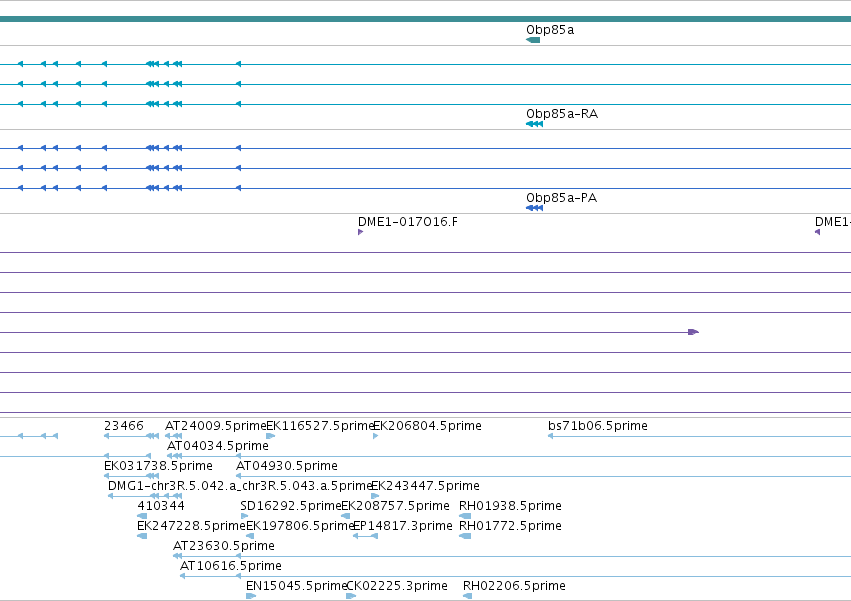Select the SD16292.5prime arrow glyph

click(x=244, y=516)
